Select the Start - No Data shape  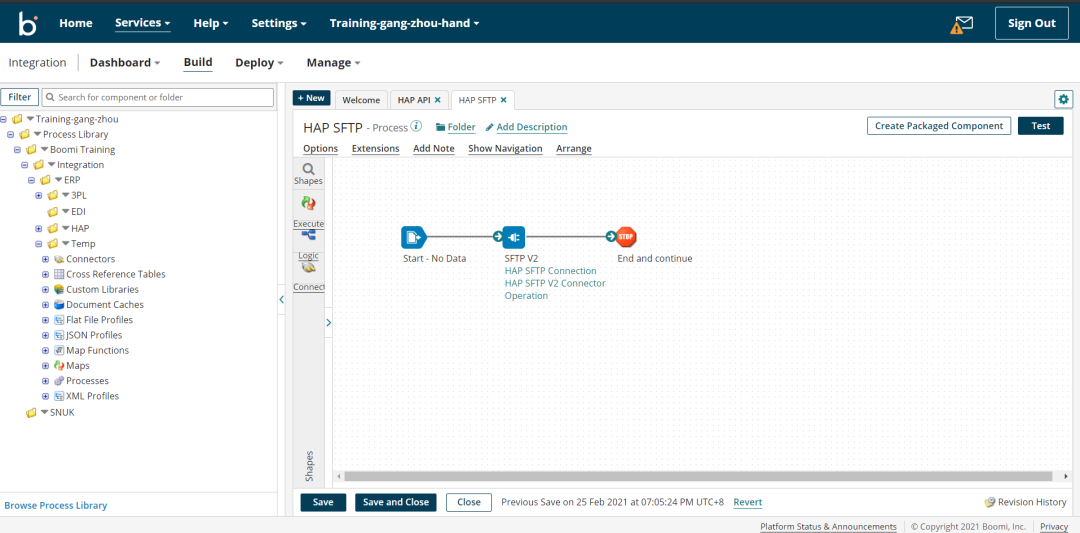click(x=413, y=238)
